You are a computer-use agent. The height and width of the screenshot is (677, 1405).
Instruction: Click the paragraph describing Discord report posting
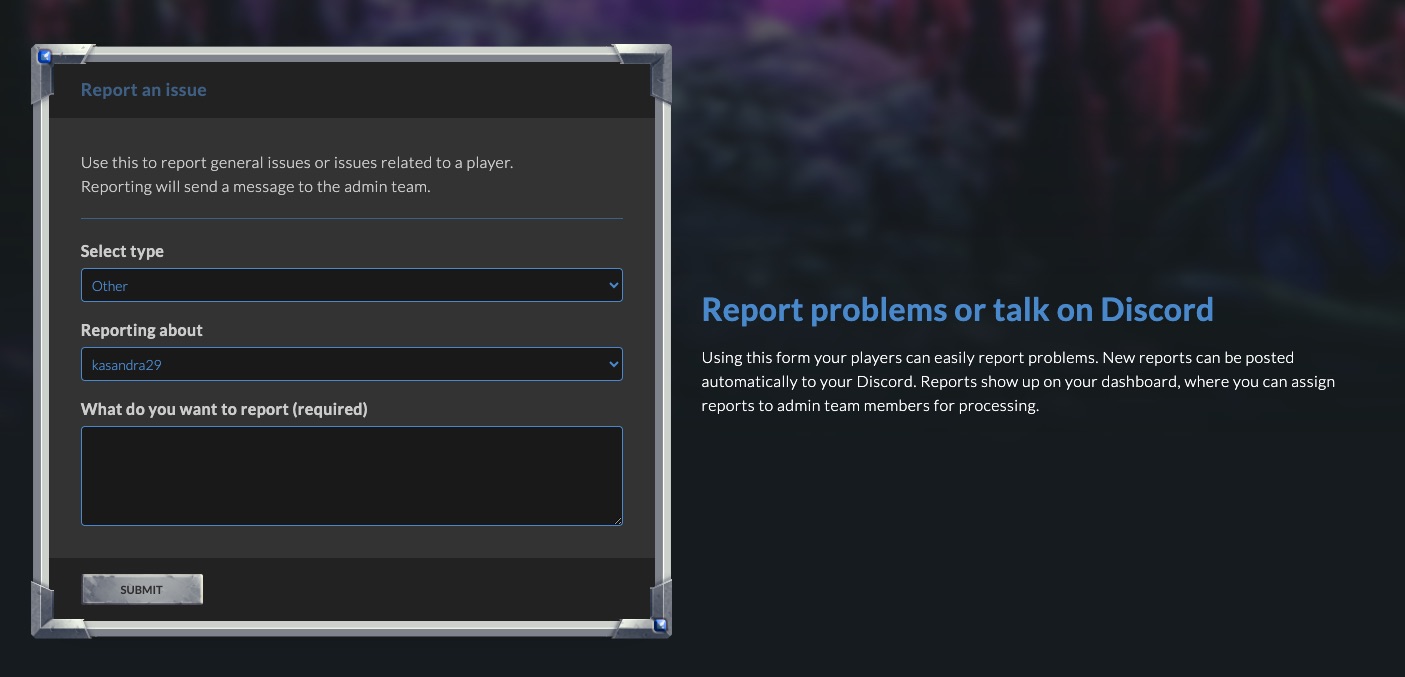tap(1018, 381)
